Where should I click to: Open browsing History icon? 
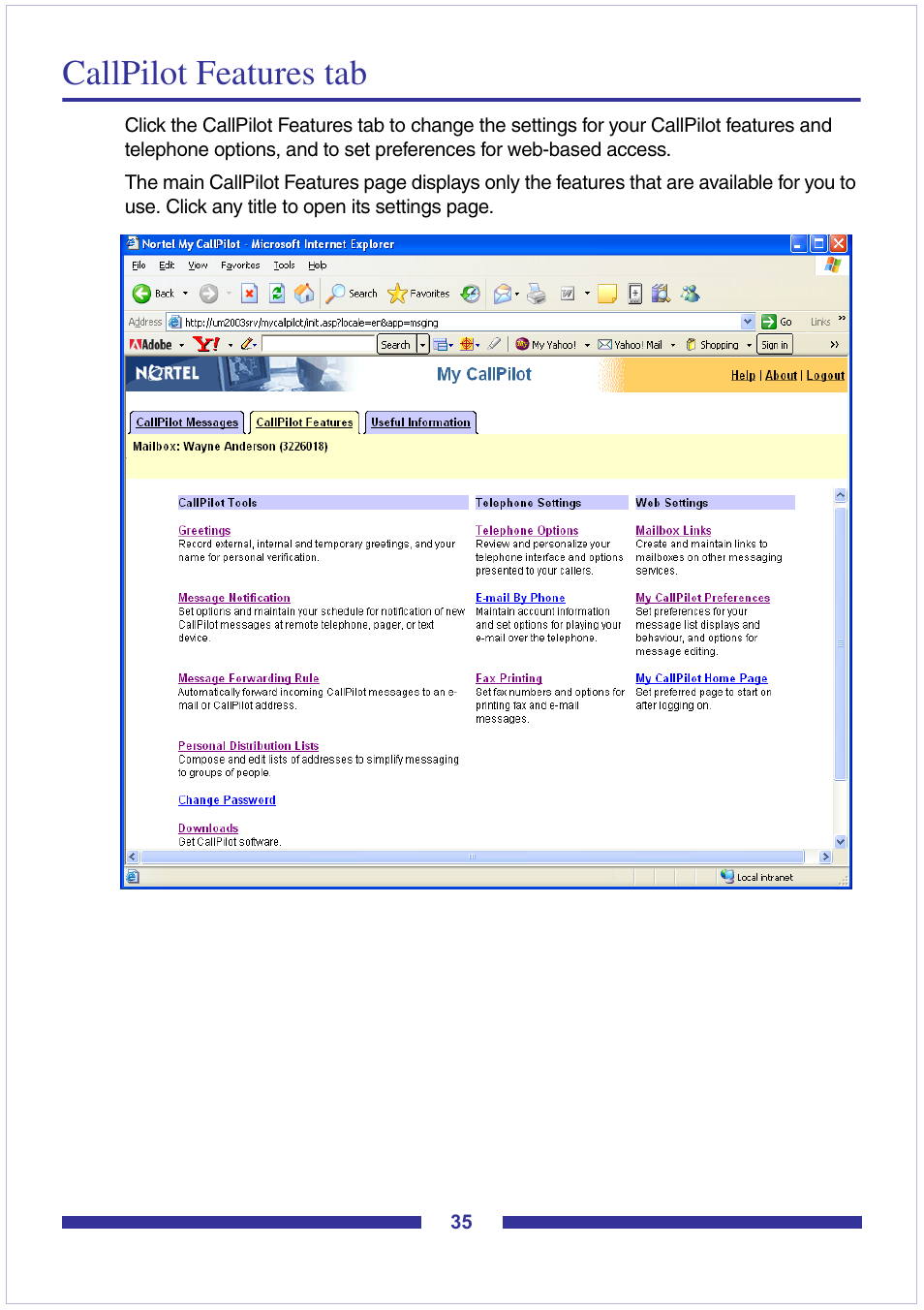470,294
